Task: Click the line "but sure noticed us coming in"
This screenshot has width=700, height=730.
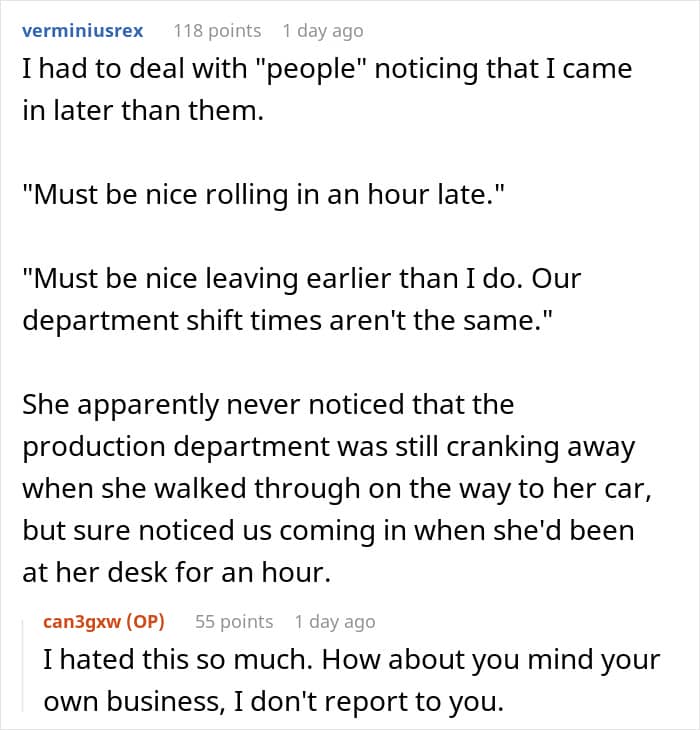Action: pyautogui.click(x=328, y=531)
